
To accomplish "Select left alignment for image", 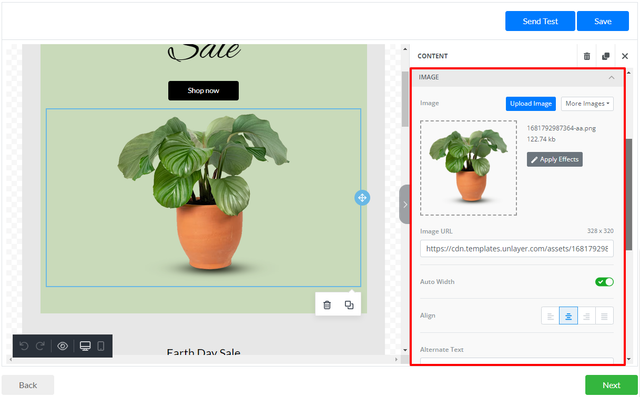I will tap(550, 316).
